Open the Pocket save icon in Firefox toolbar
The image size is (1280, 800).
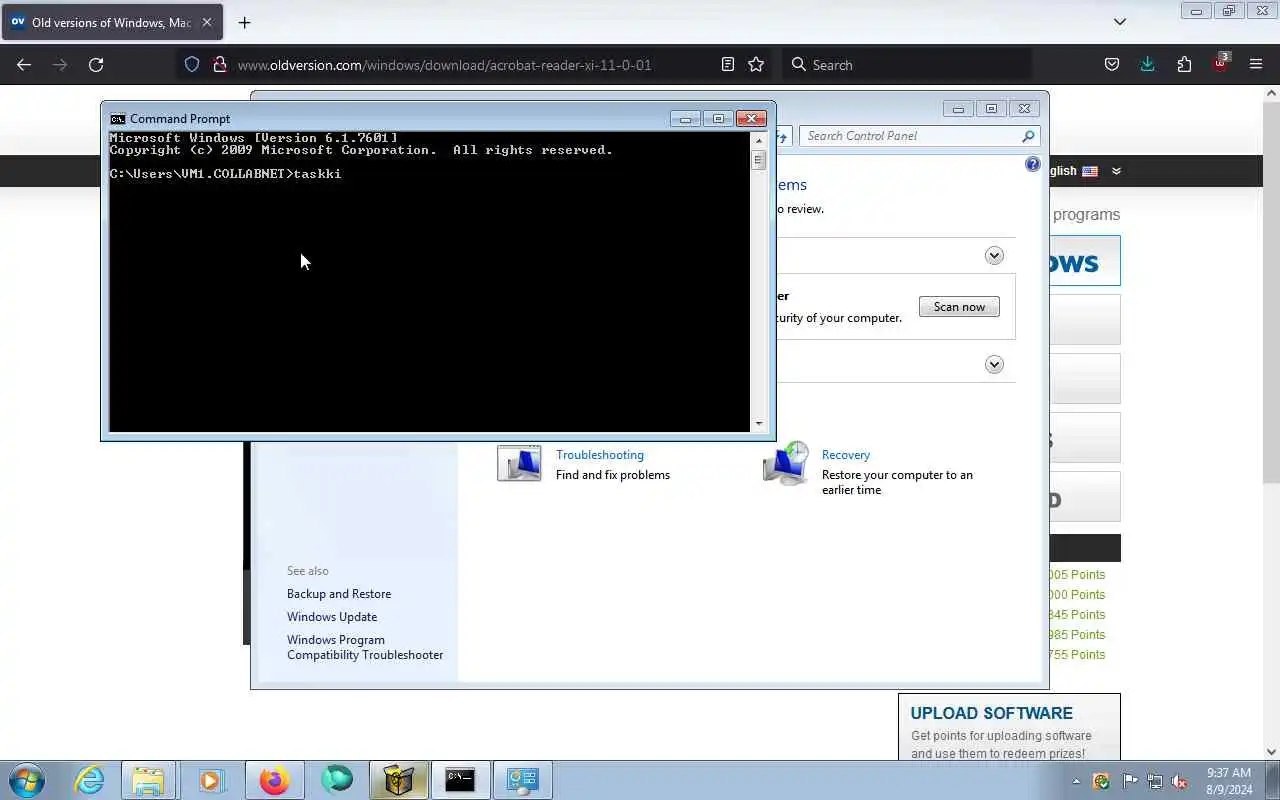tap(1111, 64)
